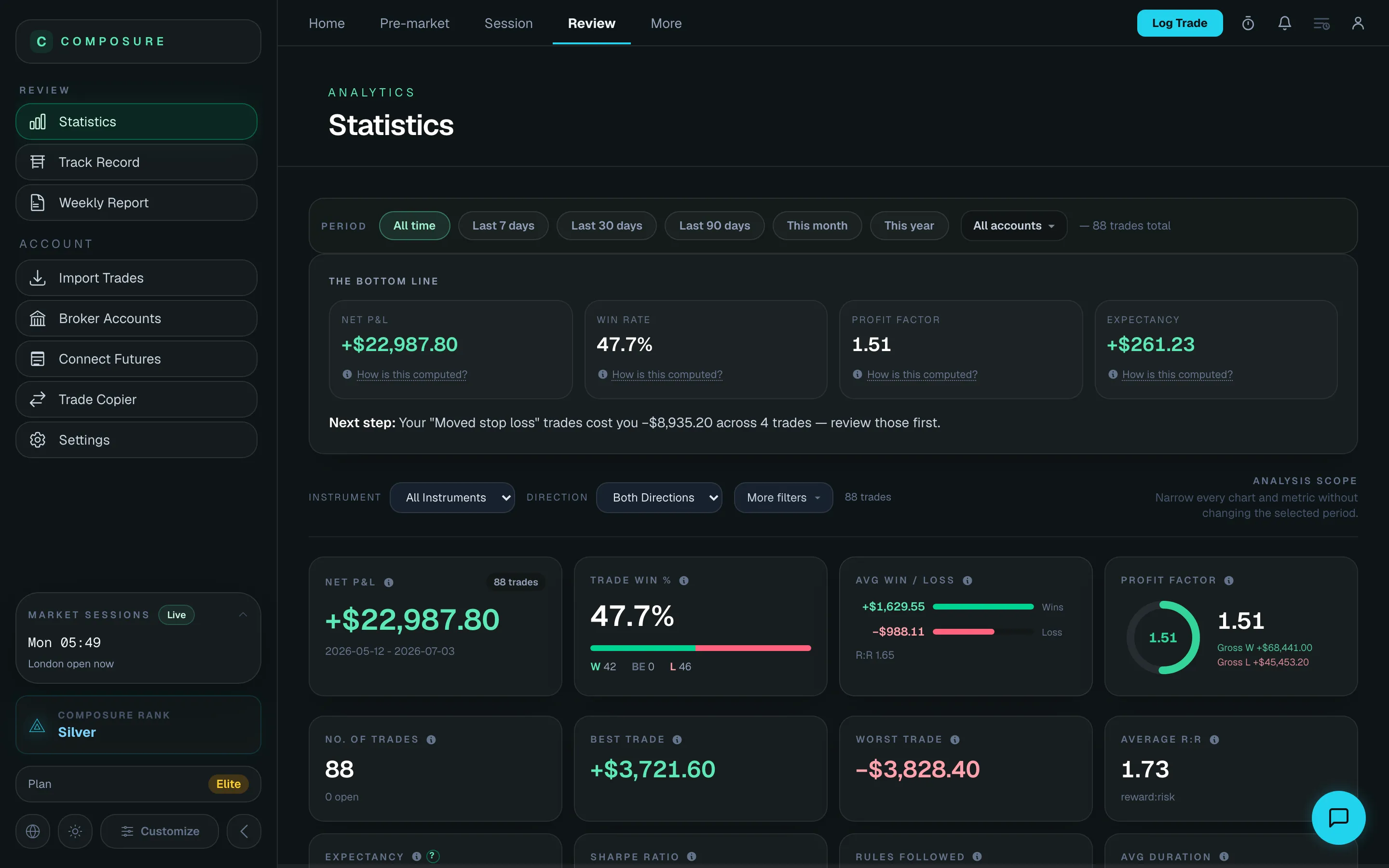The image size is (1389, 868).
Task: Collapse sidebar with the left chevron
Action: click(244, 831)
